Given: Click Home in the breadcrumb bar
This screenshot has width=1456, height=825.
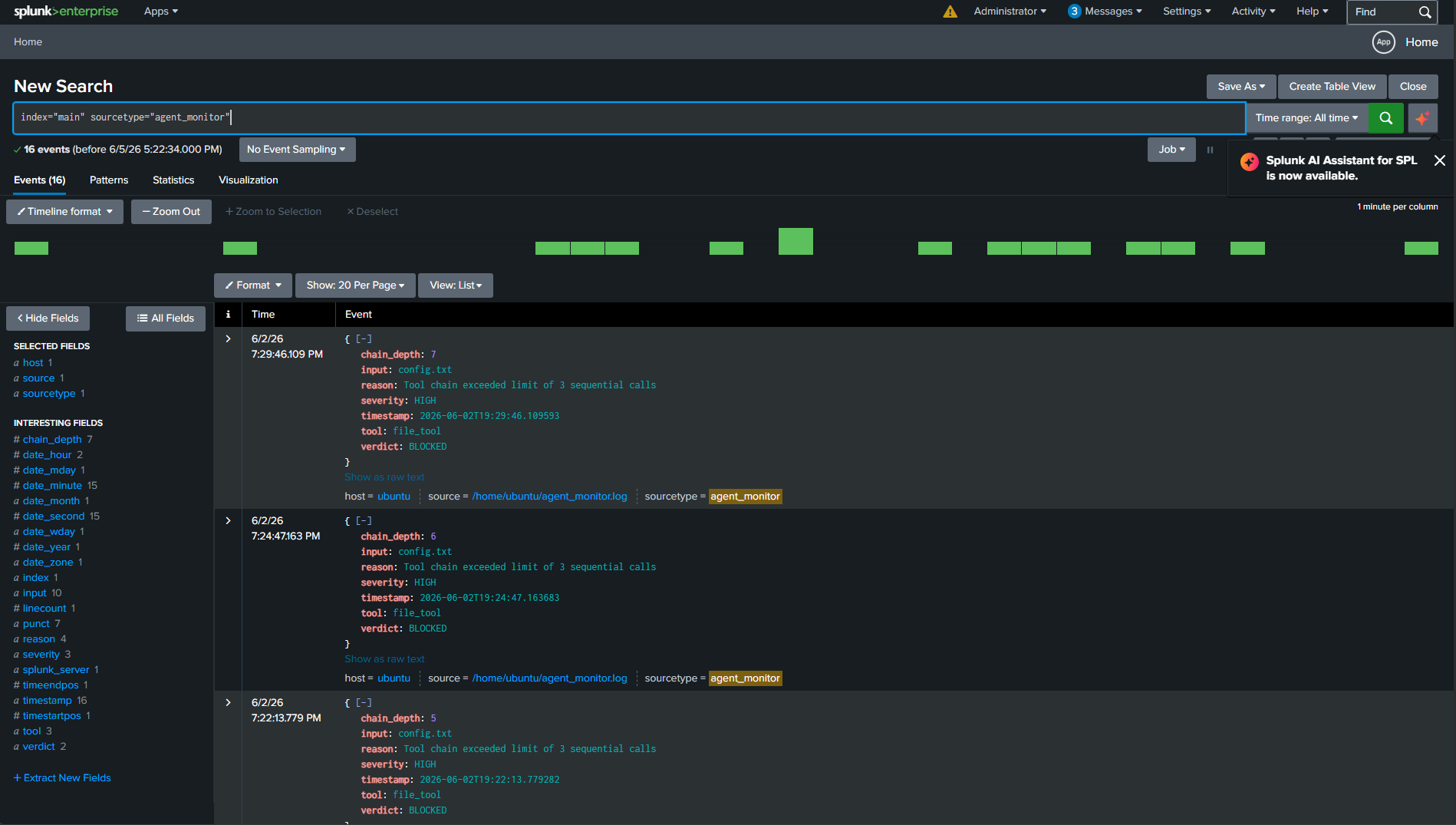Looking at the screenshot, I should (28, 42).
